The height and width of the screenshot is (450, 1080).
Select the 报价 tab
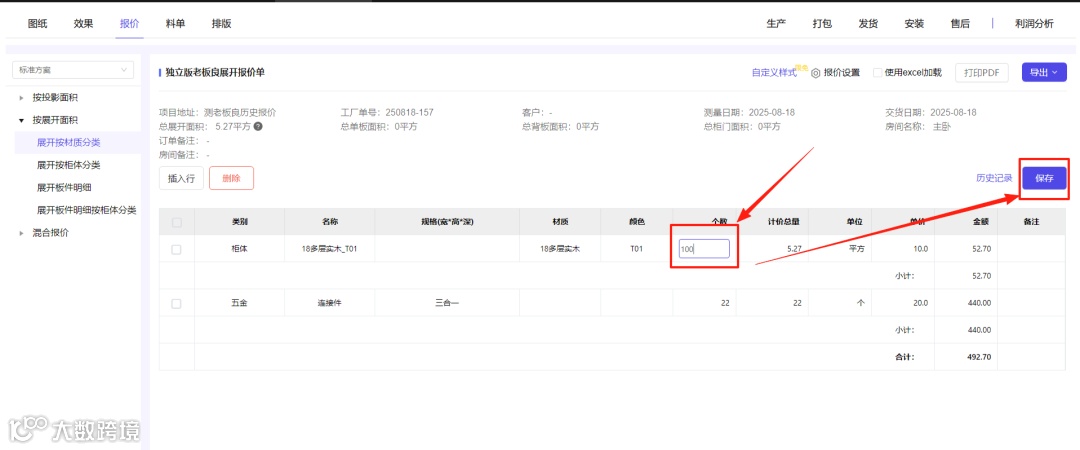coord(129,23)
